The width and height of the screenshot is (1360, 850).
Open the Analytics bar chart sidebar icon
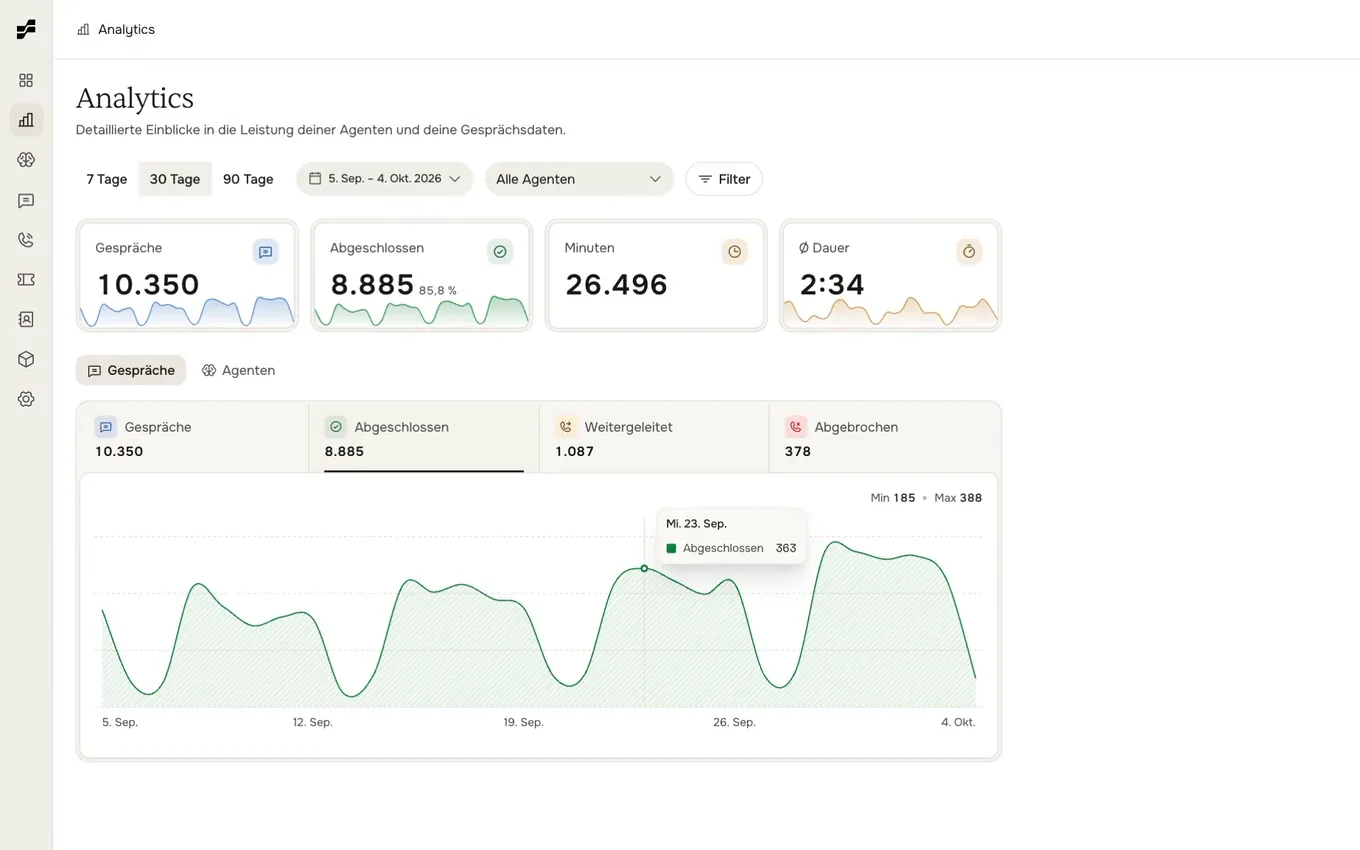tap(26, 120)
